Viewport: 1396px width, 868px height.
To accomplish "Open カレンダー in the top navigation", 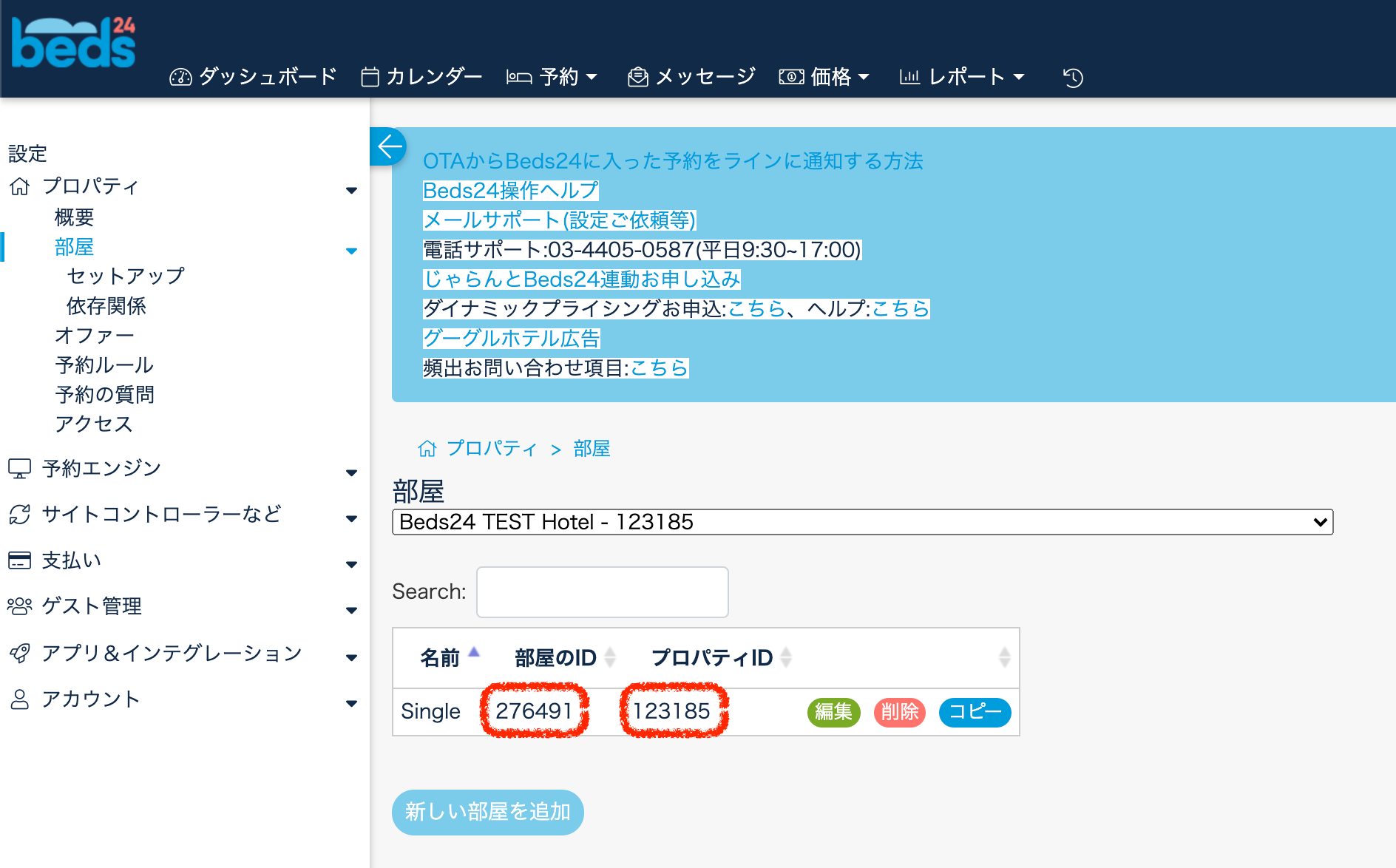I will click(421, 77).
